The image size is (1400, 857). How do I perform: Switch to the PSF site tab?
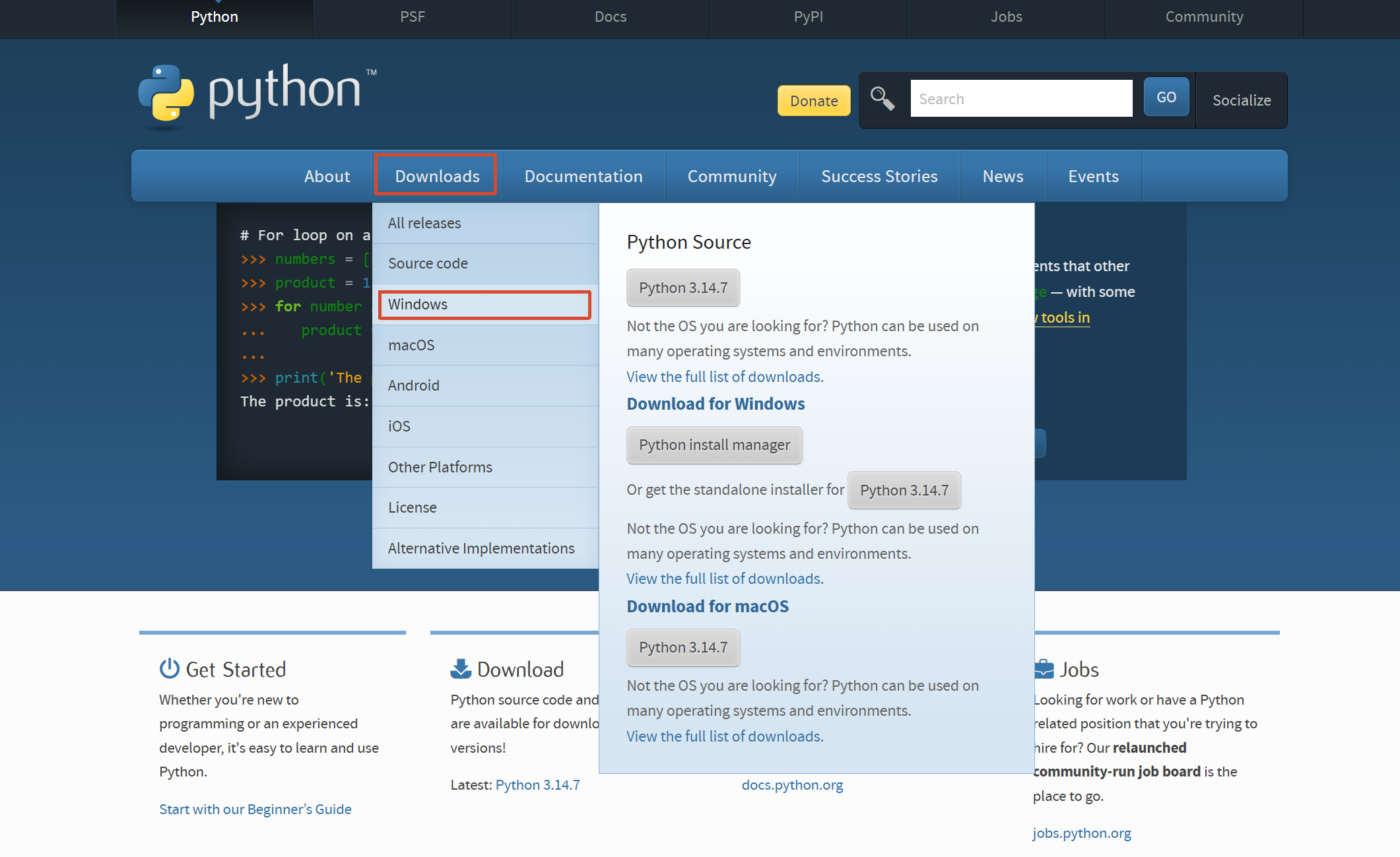pos(413,16)
